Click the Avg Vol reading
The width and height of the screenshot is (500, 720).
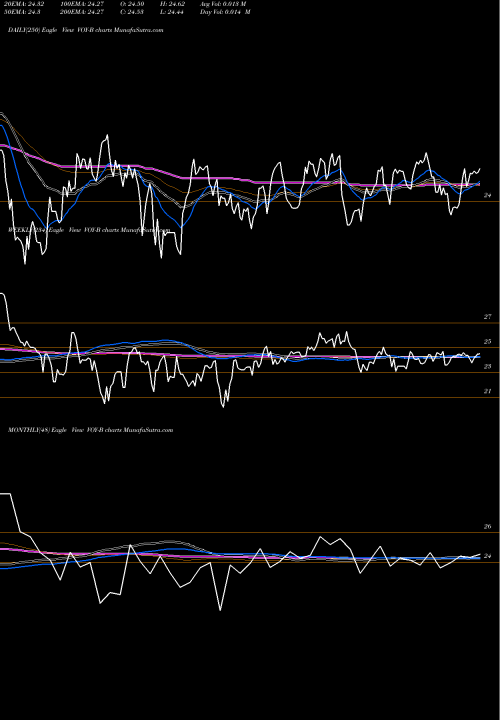pos(223,4)
